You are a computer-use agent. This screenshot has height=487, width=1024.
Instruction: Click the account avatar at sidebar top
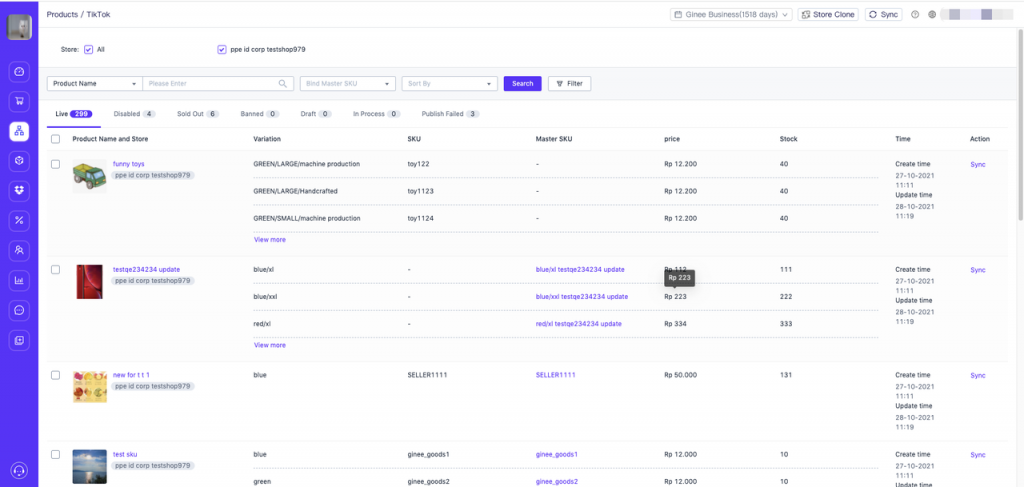pos(19,27)
